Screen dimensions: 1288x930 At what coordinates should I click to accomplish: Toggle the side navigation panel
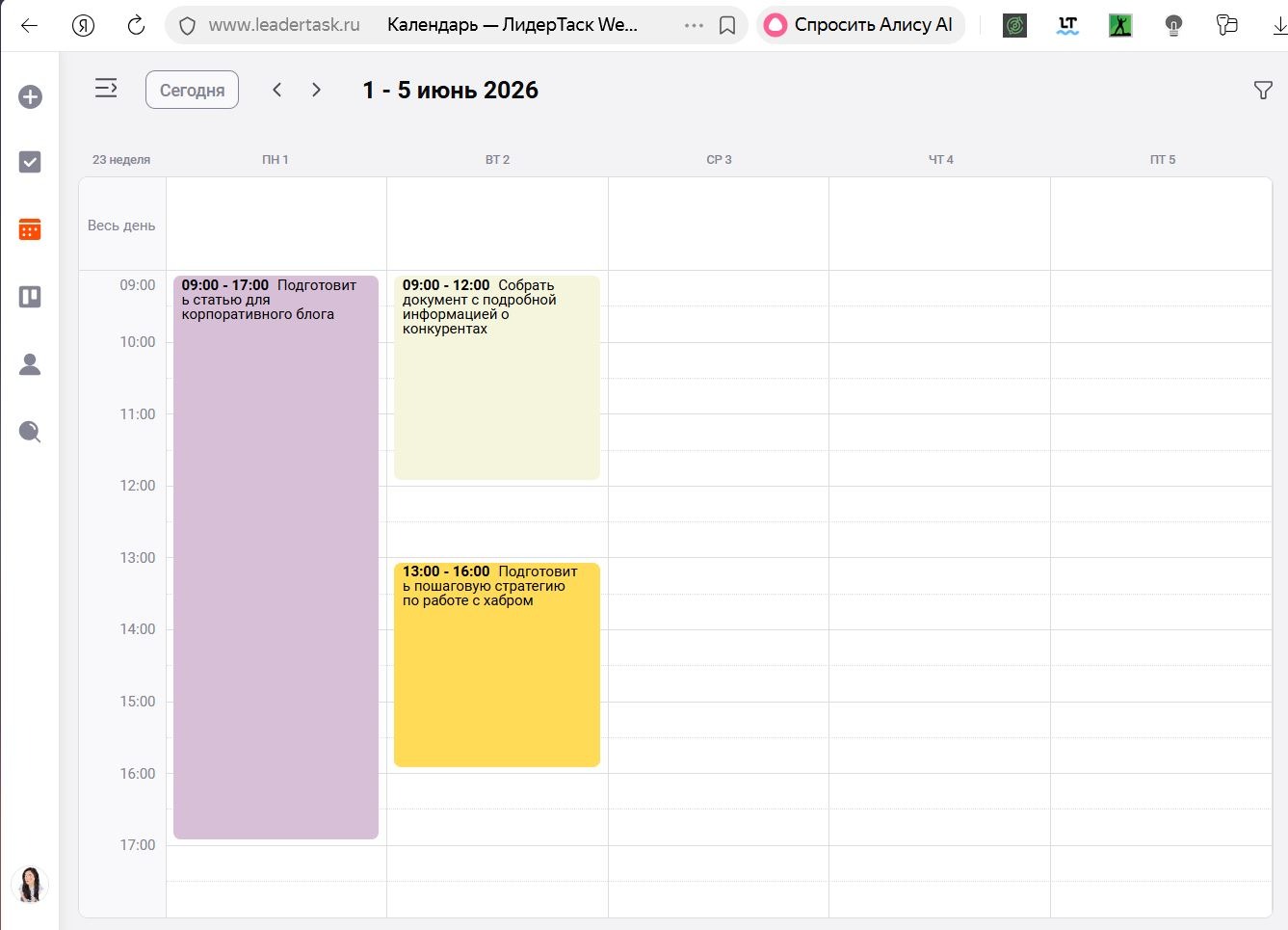106,89
